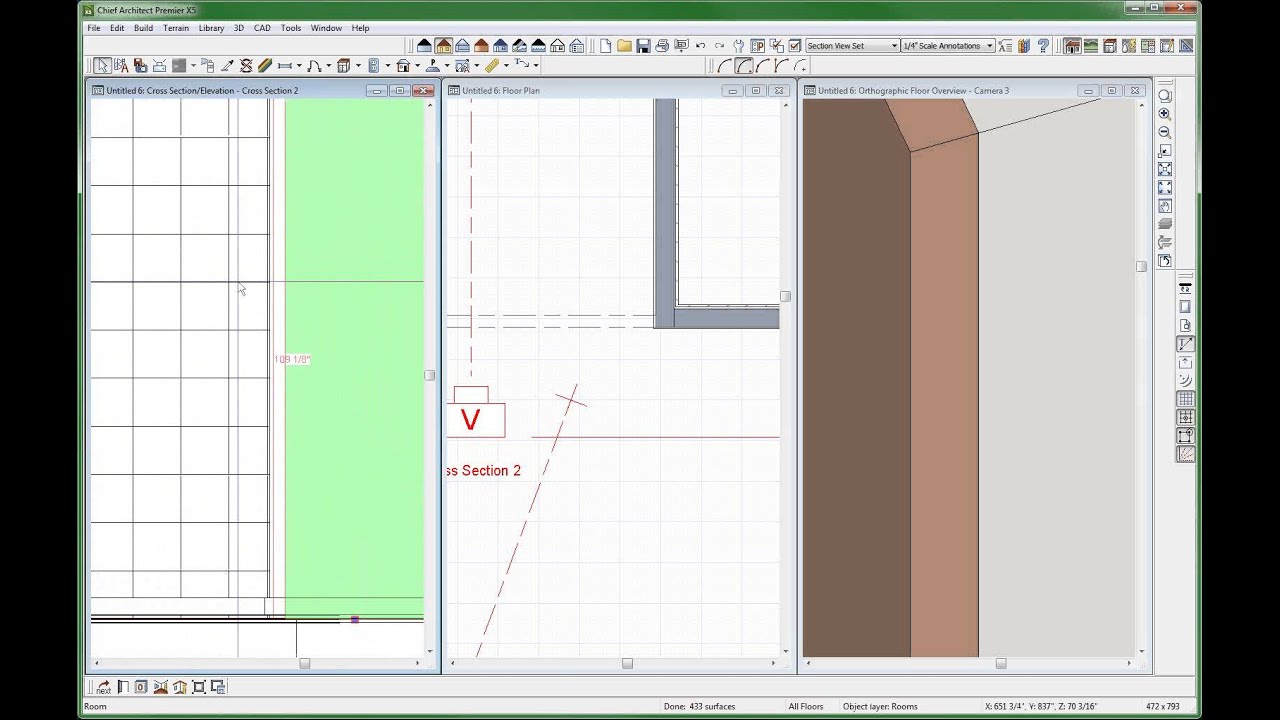This screenshot has height=720, width=1280.
Task: Select the Pan window hand icon
Action: [x=1164, y=206]
